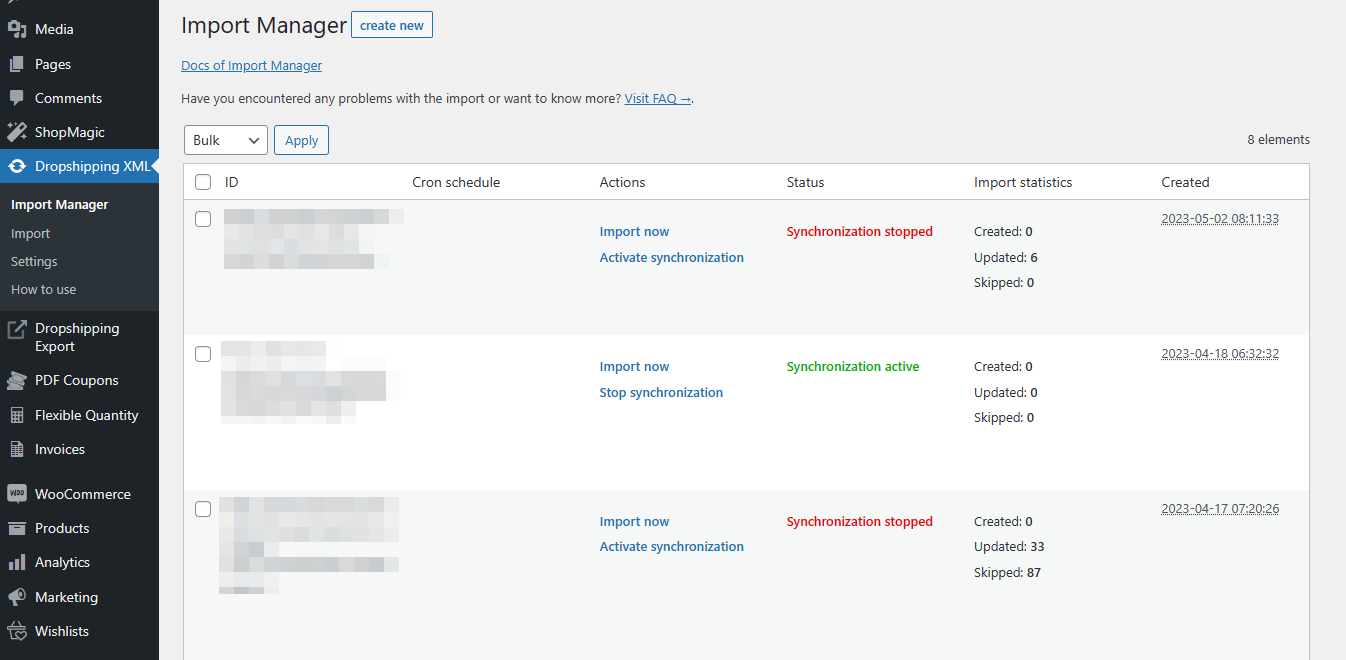Click the 8 elements count text
This screenshot has width=1346, height=660.
tap(1278, 139)
